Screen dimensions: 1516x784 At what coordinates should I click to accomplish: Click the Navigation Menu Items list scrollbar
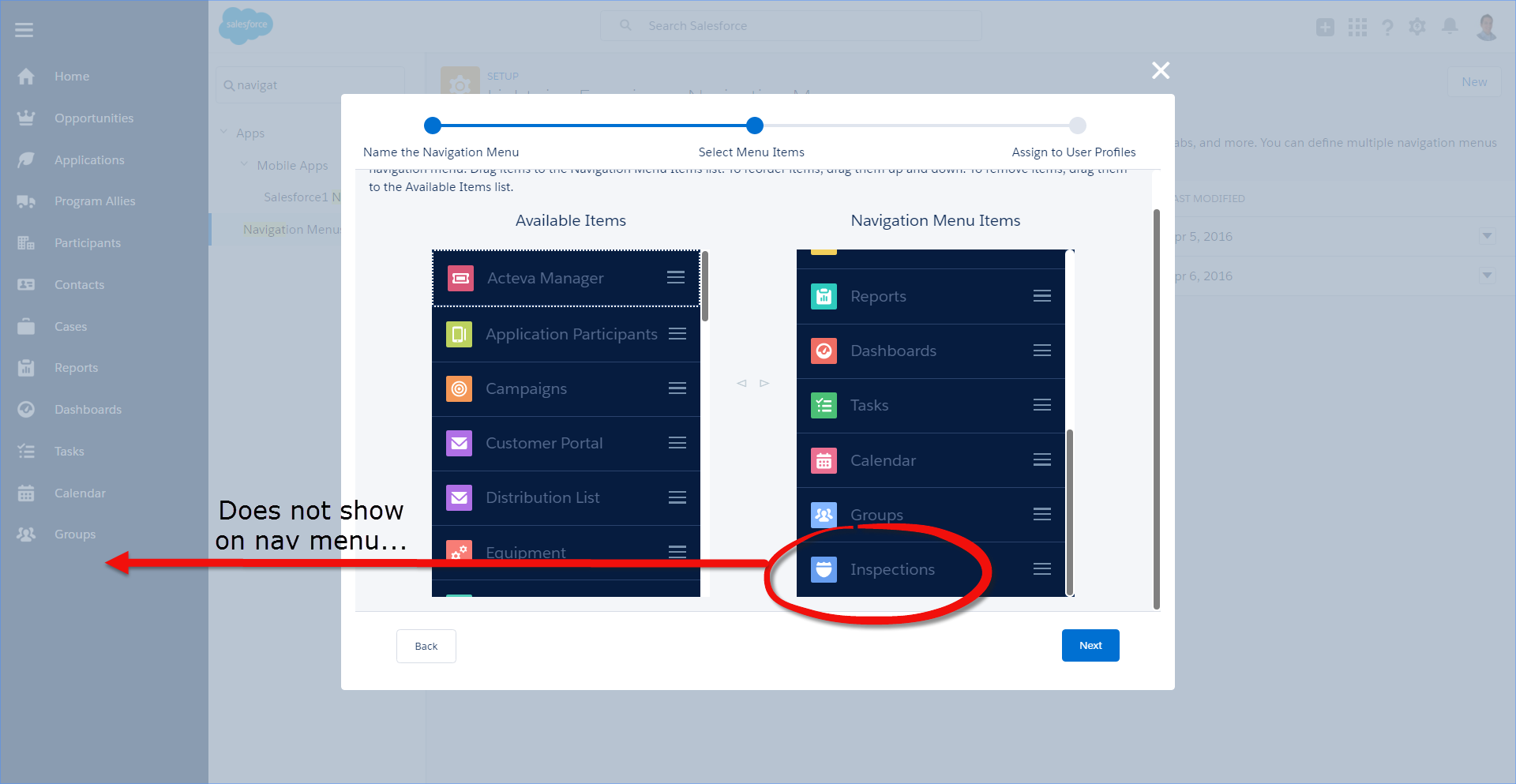1070,512
